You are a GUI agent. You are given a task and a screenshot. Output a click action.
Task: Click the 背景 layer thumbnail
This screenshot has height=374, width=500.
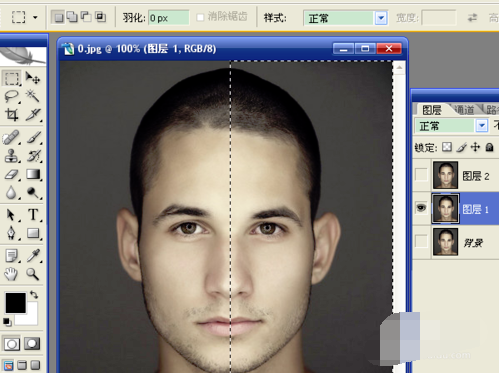point(445,242)
